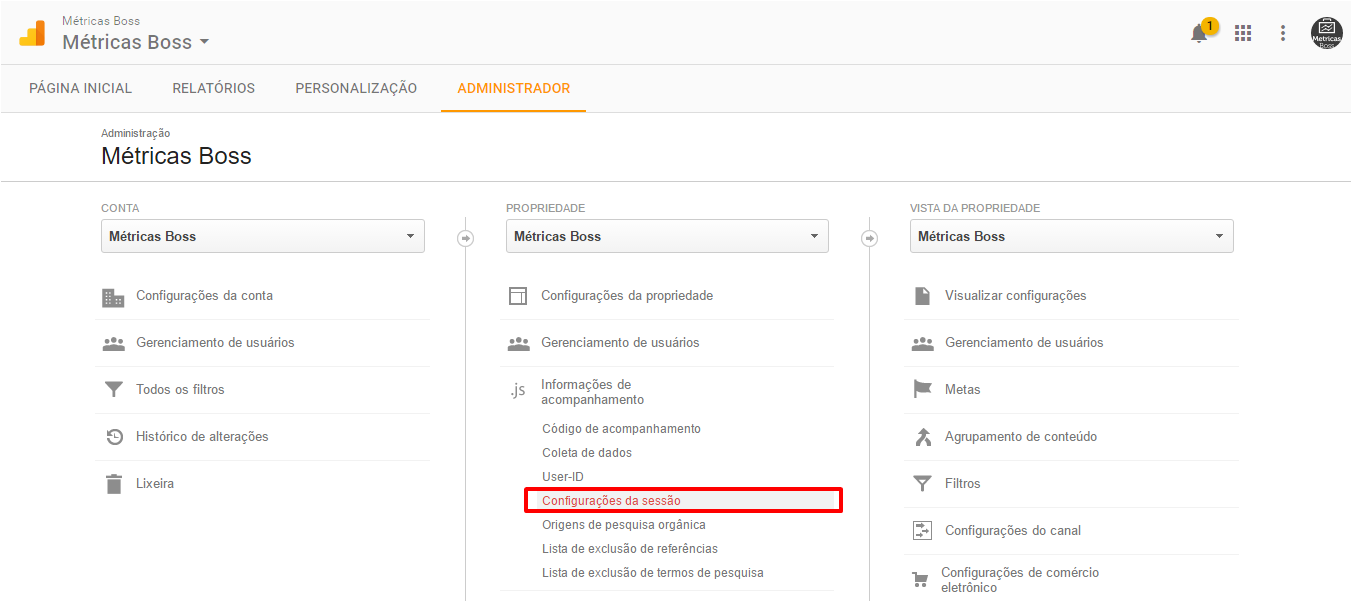Click the Google Analytics logo icon

tap(32, 33)
